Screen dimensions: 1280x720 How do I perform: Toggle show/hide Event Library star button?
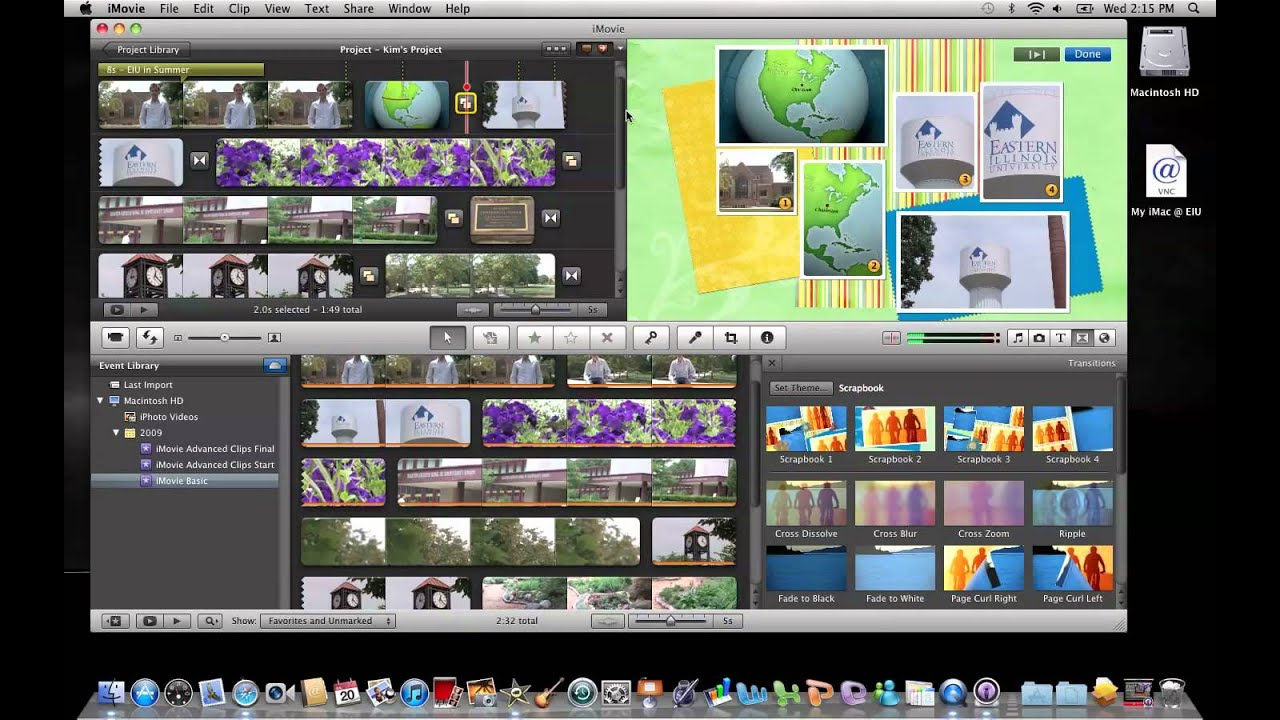(x=114, y=621)
